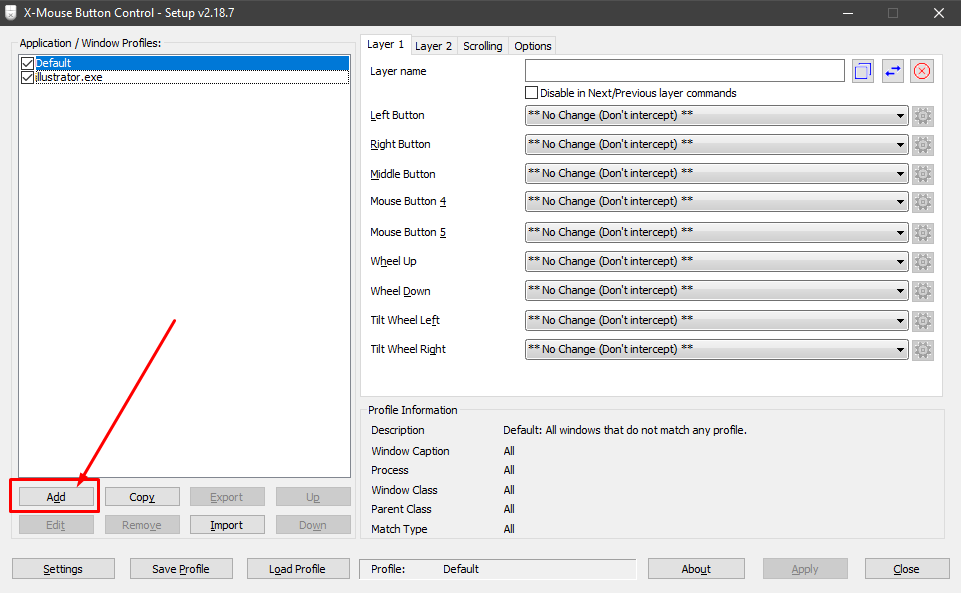The height and width of the screenshot is (593, 961).
Task: Open Wheel Up advanced settings gear
Action: pyautogui.click(x=921, y=261)
